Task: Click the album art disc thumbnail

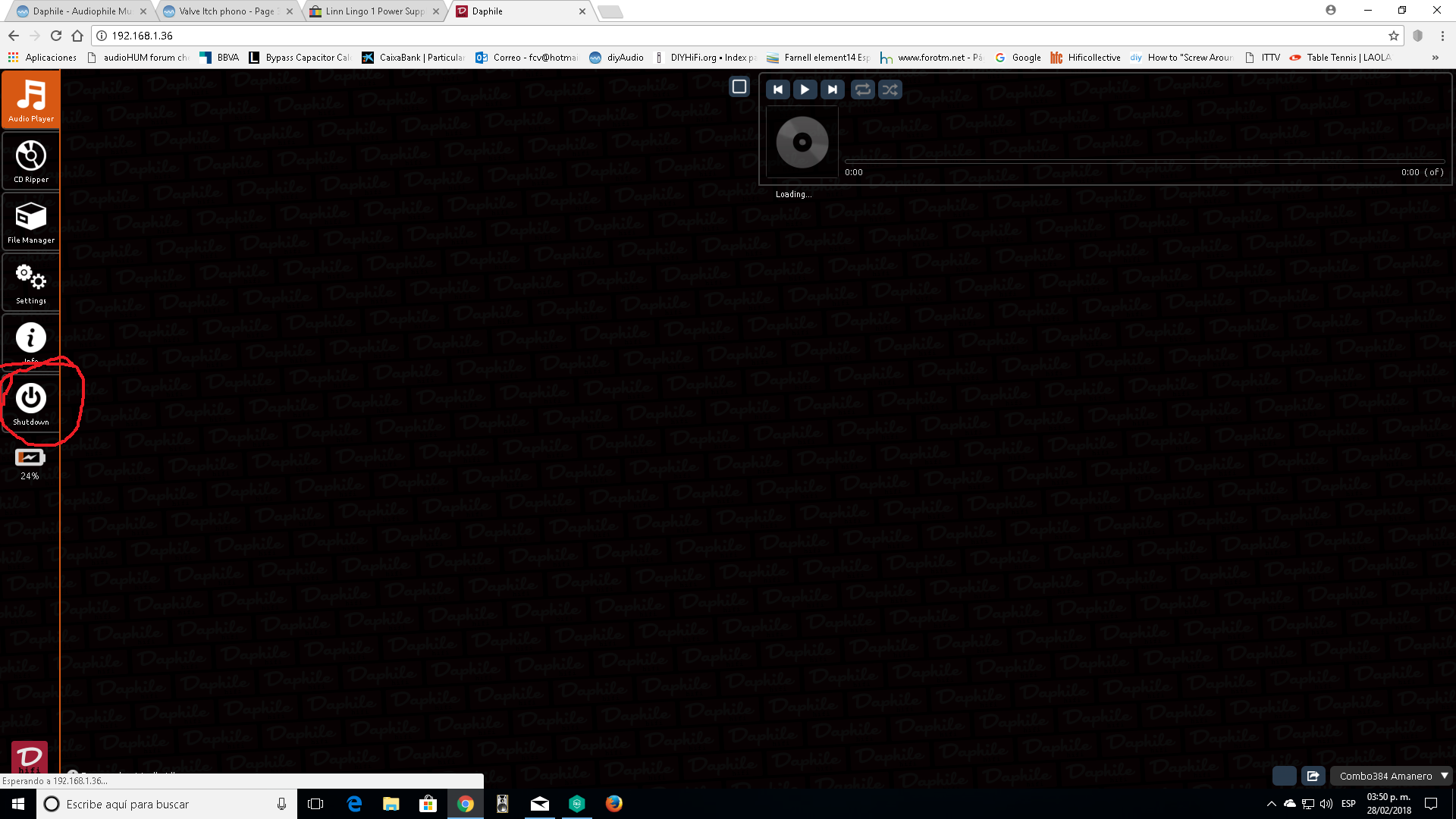Action: 802,143
